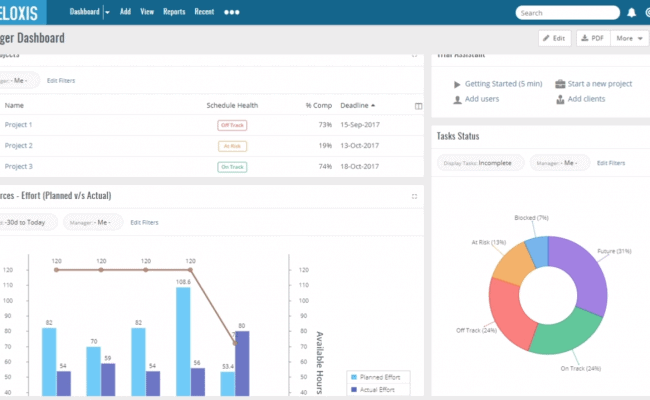Click the 108.6 planned effort bar
Screen dimensions: 650x400
pos(183,342)
